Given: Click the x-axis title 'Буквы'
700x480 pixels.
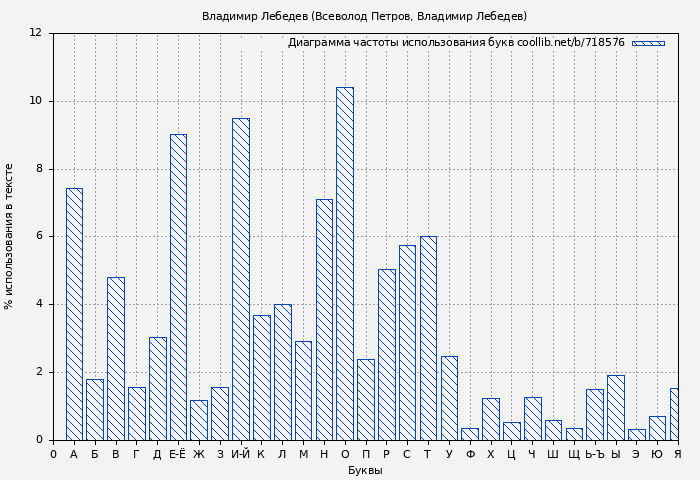Looking at the screenshot, I should click(x=364, y=470).
